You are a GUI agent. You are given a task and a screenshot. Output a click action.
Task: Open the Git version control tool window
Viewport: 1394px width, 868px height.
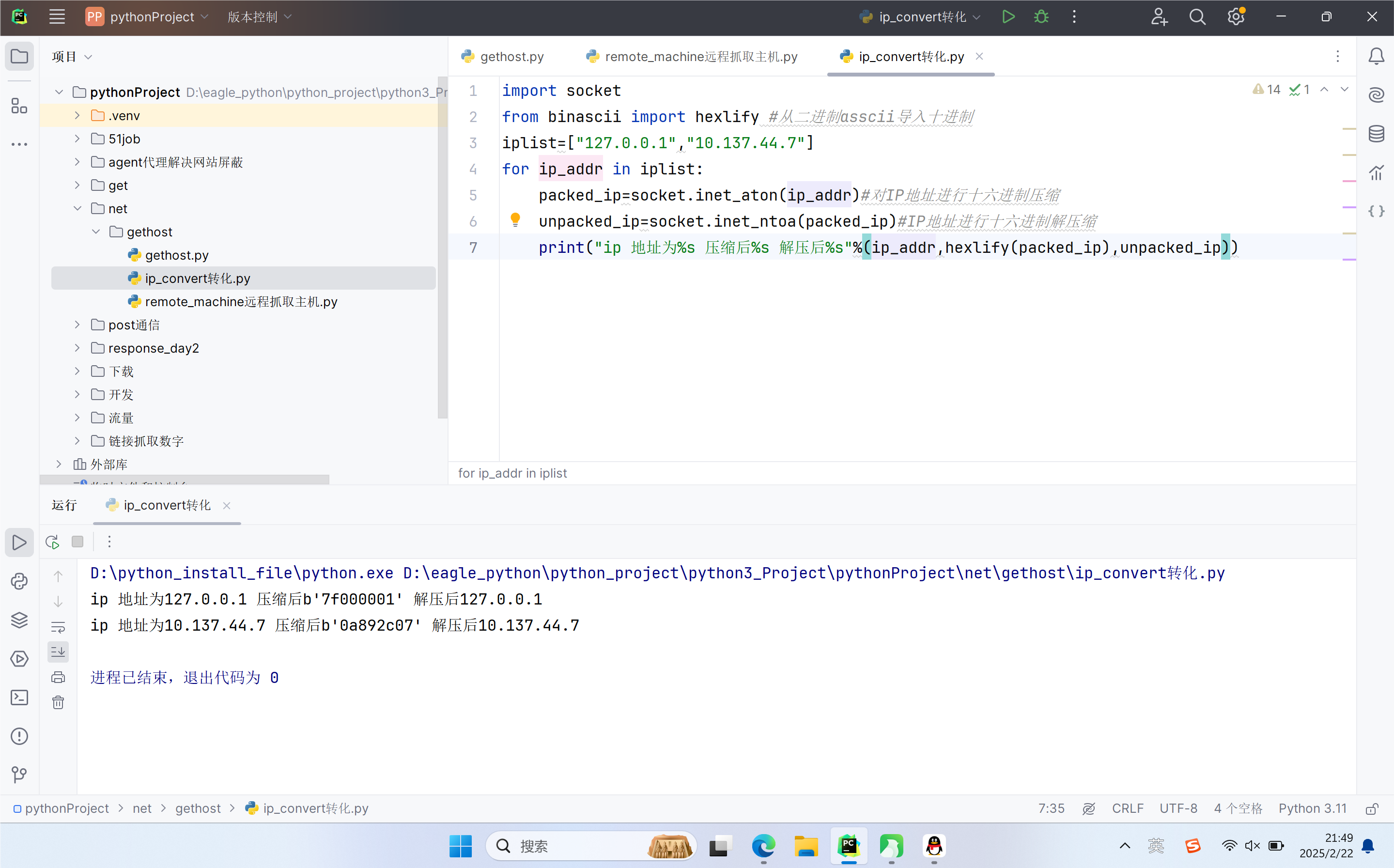19,775
